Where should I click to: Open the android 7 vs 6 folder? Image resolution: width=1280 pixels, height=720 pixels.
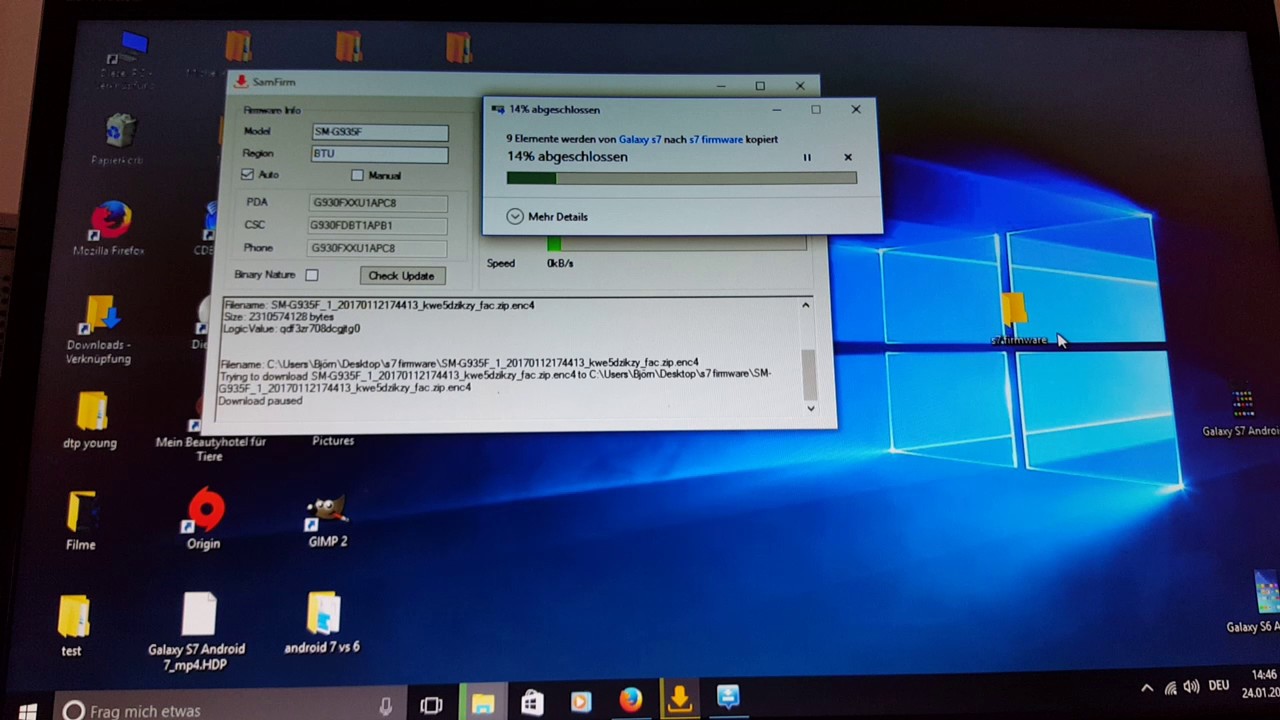coord(322,623)
